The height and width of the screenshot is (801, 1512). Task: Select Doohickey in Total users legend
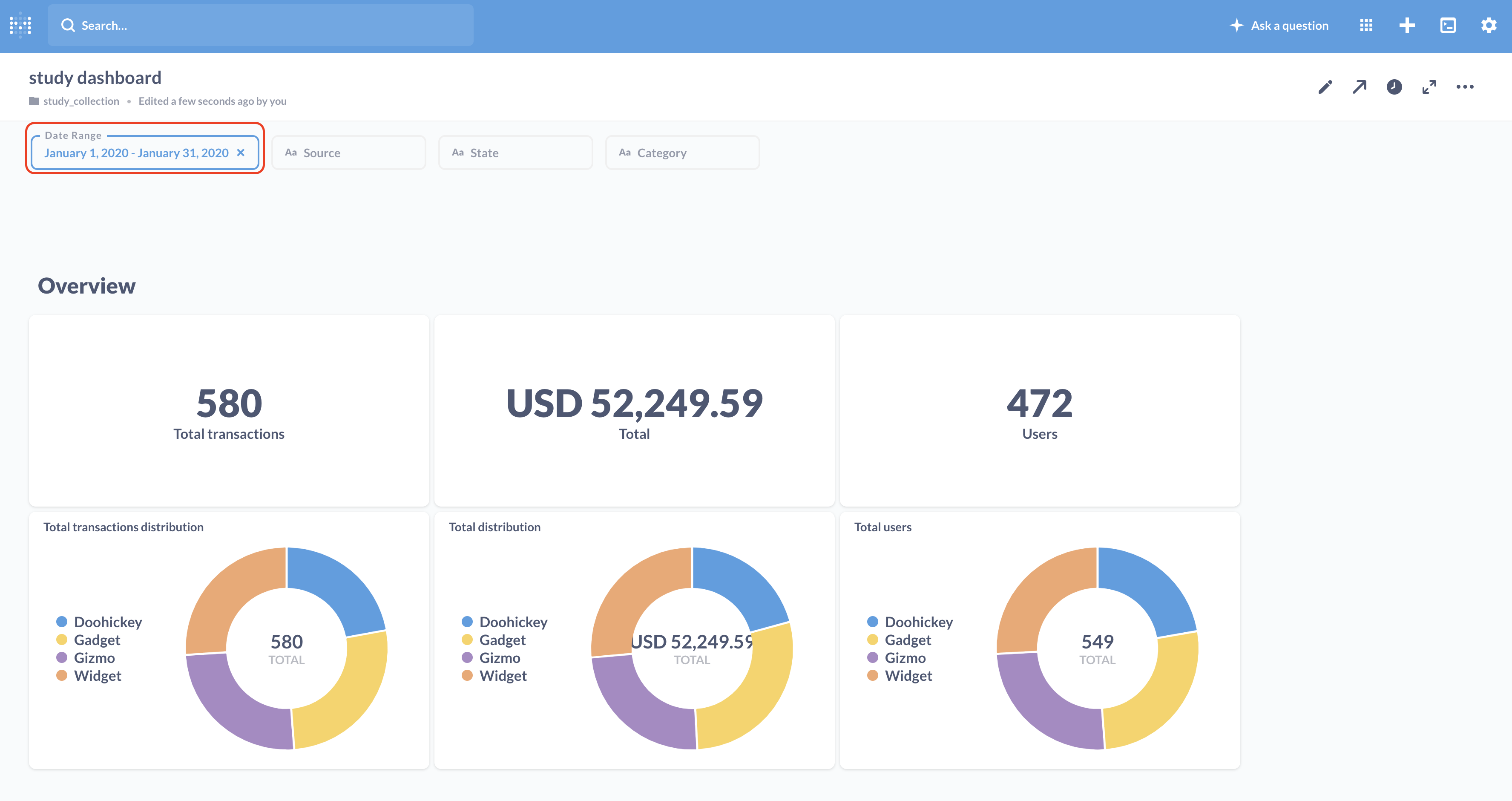click(x=910, y=621)
